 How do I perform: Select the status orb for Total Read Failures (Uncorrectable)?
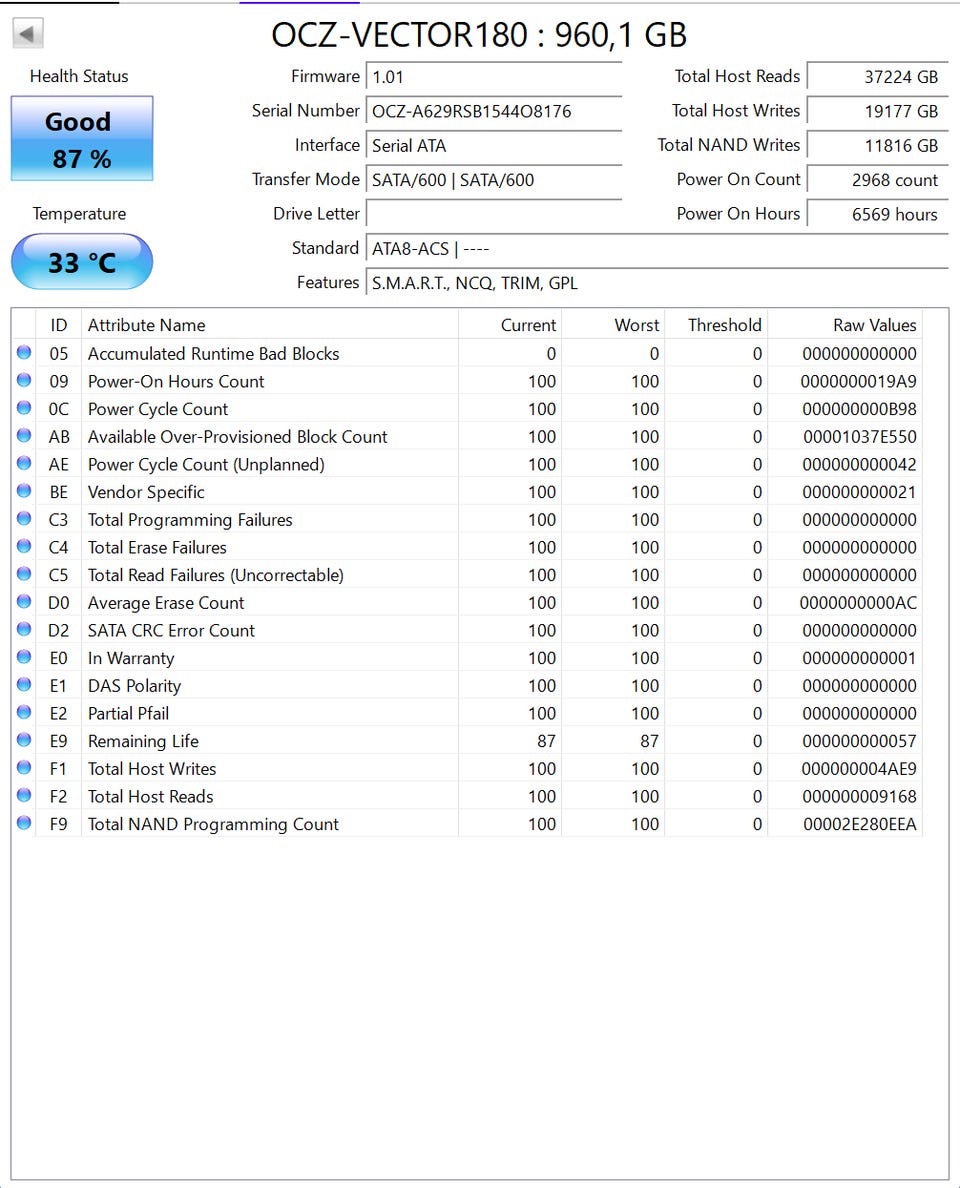(24, 574)
